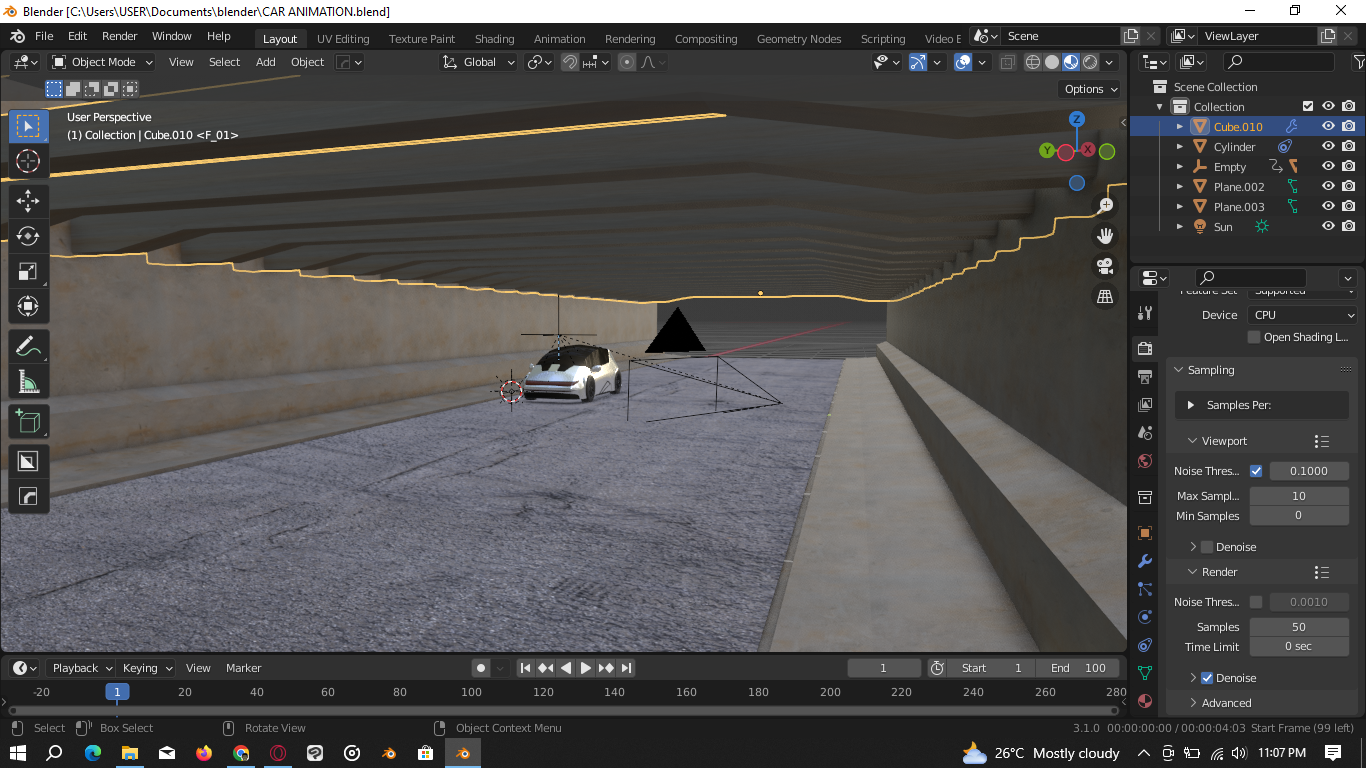Open the Render menu

119,36
